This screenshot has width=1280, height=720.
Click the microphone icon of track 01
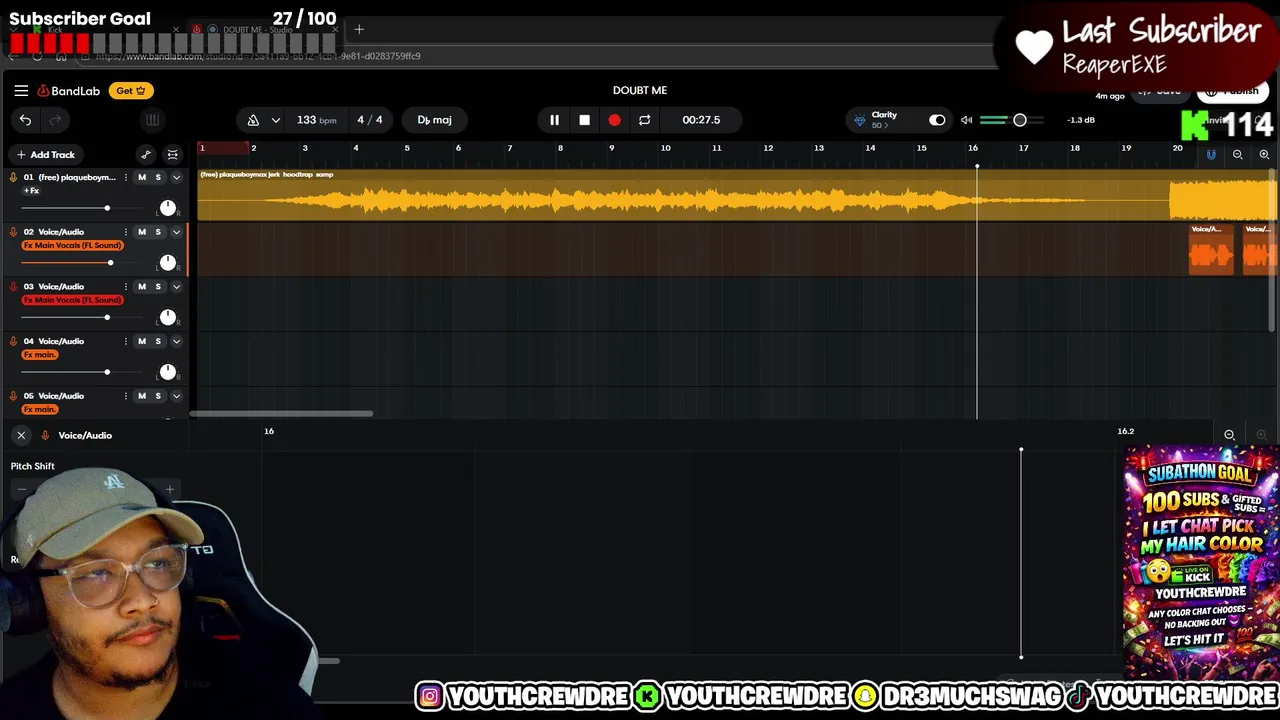(x=13, y=177)
